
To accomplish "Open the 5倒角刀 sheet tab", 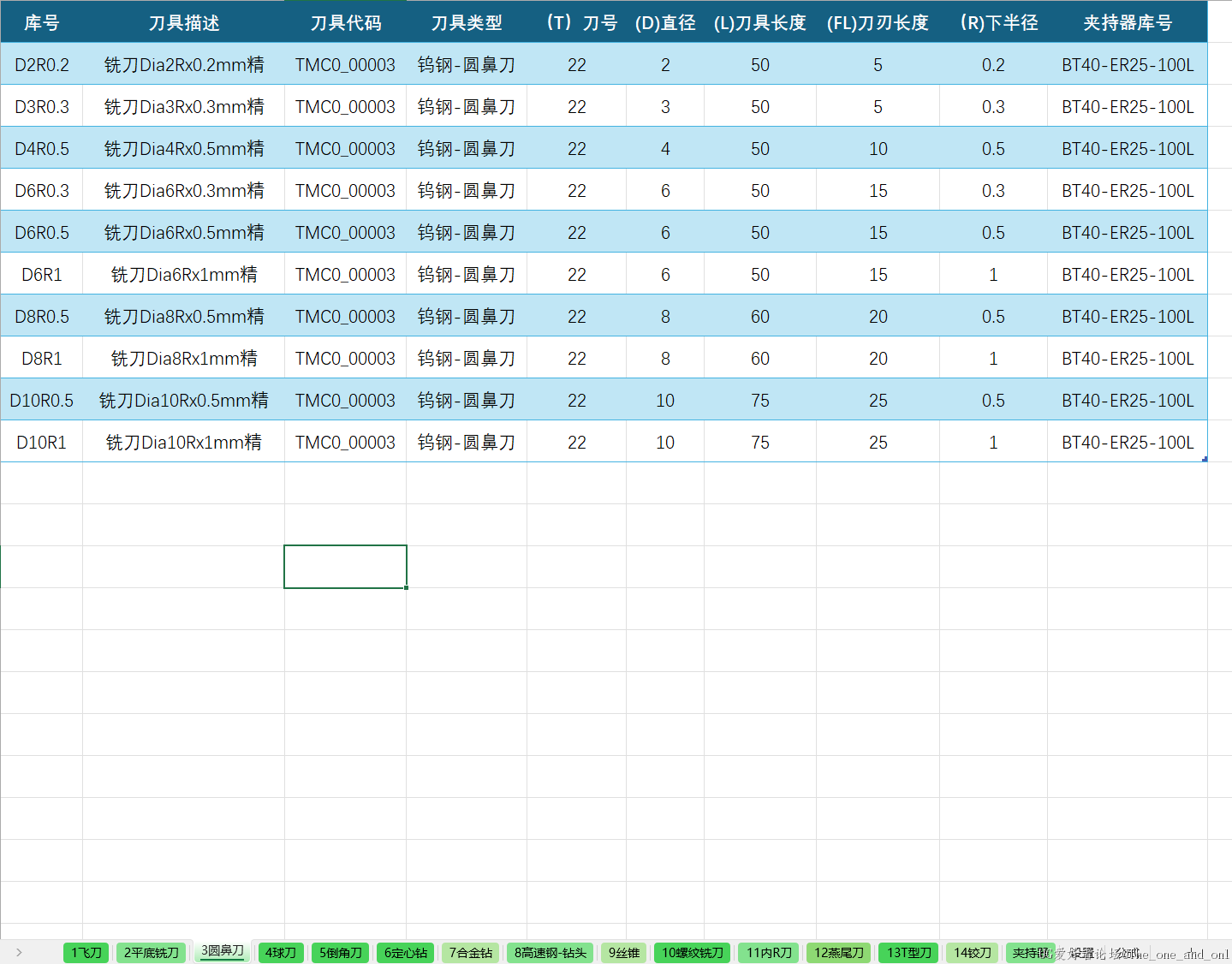I will [x=341, y=952].
